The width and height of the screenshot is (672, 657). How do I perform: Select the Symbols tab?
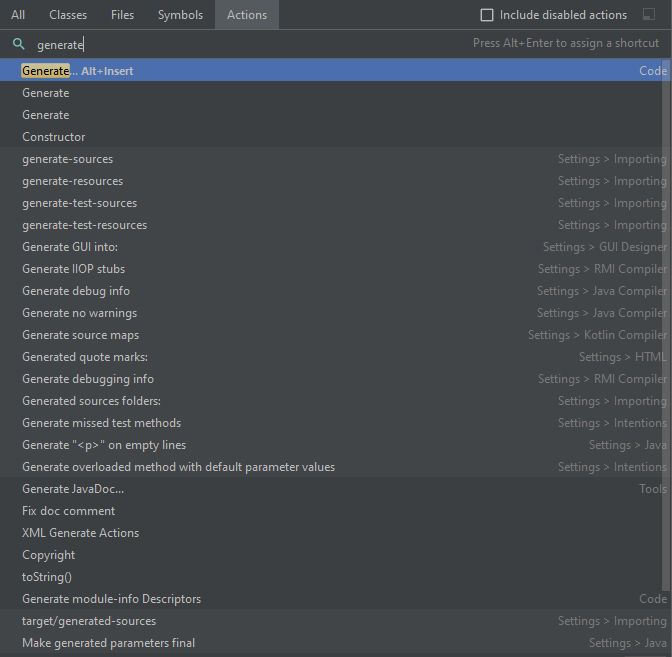click(180, 15)
